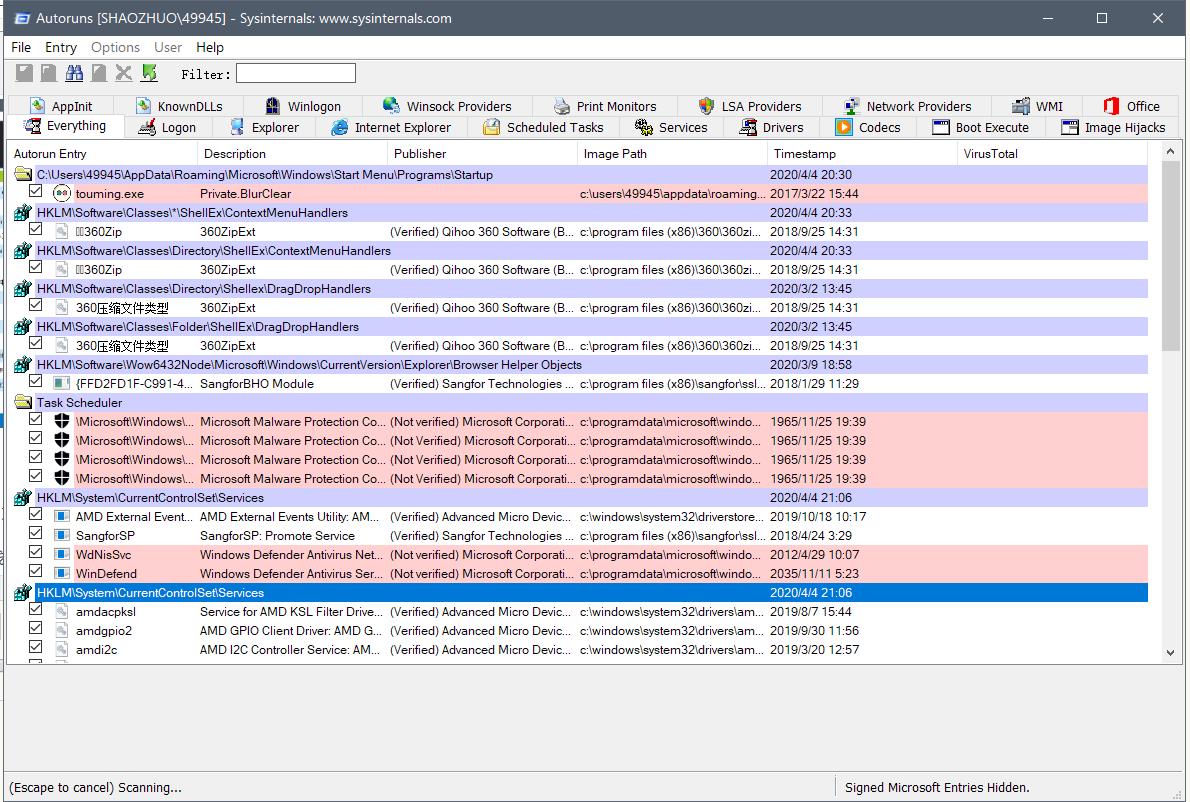The height and width of the screenshot is (802, 1190).
Task: Click "(Escape to cancel) Scanning..." status text
Action: [x=96, y=788]
